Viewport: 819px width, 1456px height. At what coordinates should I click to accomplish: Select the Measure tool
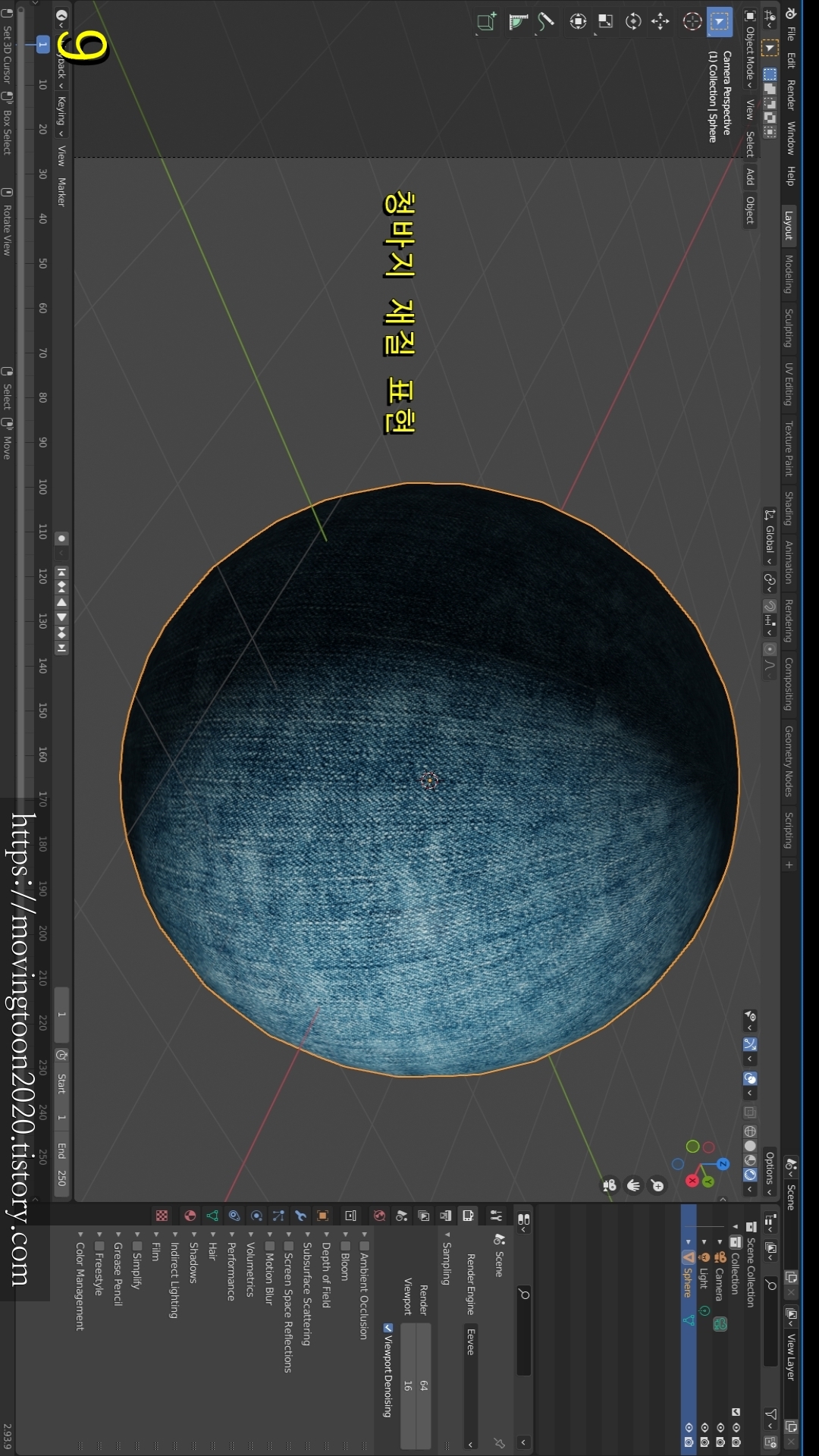coord(519,22)
